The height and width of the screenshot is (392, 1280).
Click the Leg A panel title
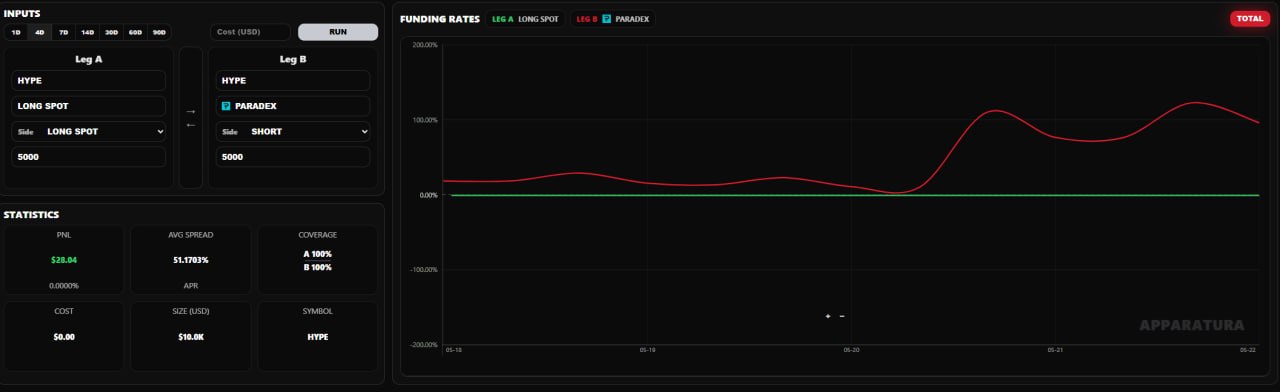click(89, 59)
